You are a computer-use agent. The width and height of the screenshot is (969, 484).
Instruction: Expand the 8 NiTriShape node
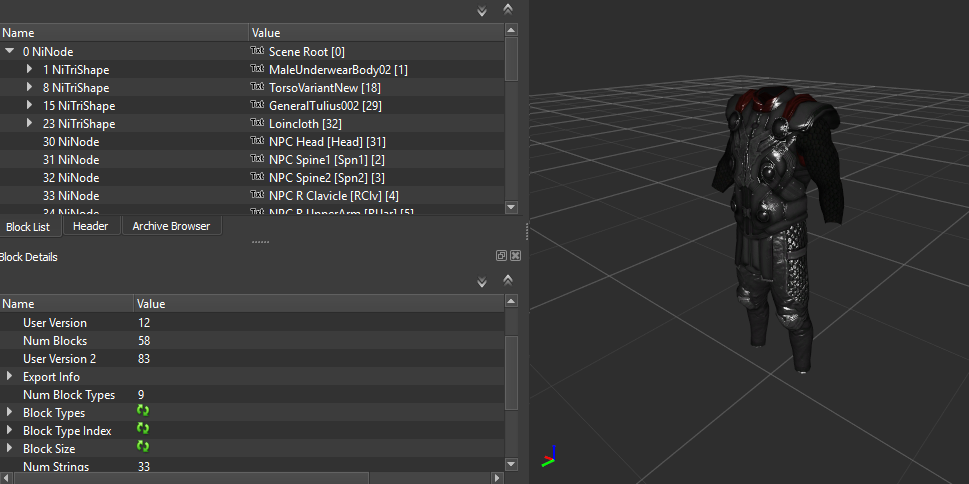[x=29, y=87]
